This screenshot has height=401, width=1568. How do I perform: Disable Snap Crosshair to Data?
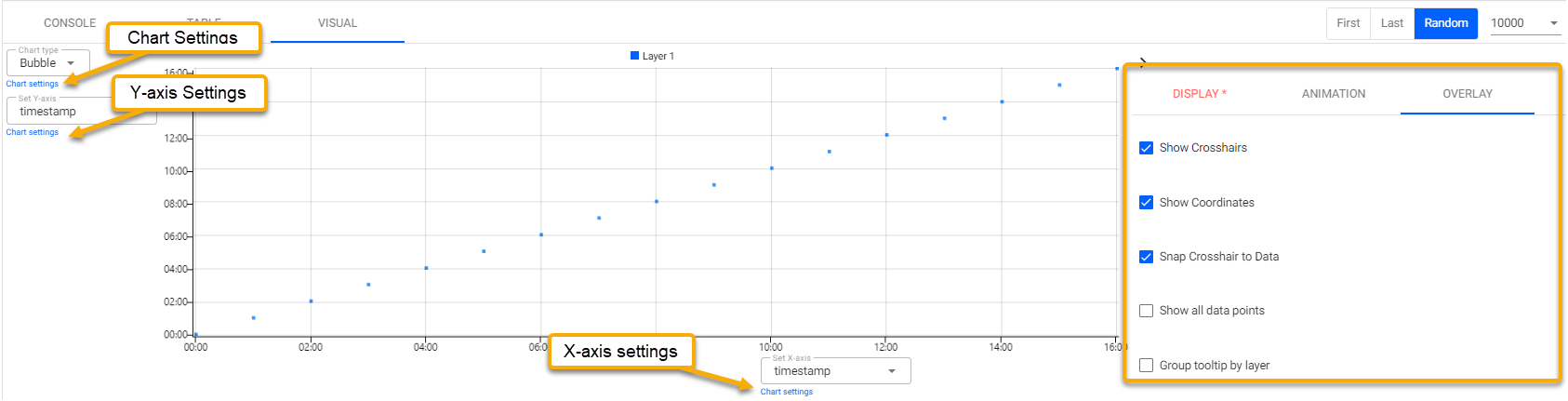(1147, 257)
